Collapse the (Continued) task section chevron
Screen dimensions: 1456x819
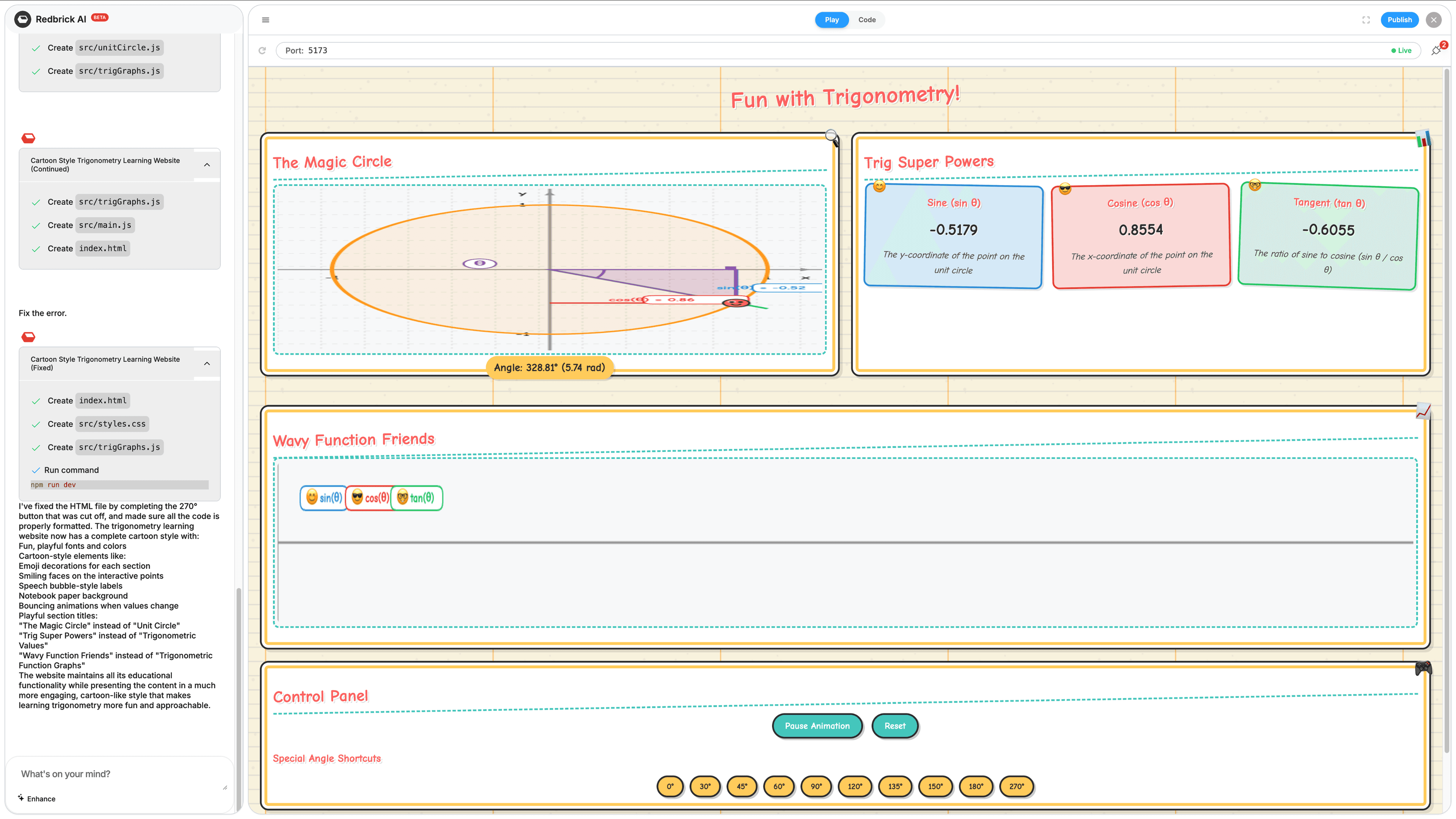(207, 165)
